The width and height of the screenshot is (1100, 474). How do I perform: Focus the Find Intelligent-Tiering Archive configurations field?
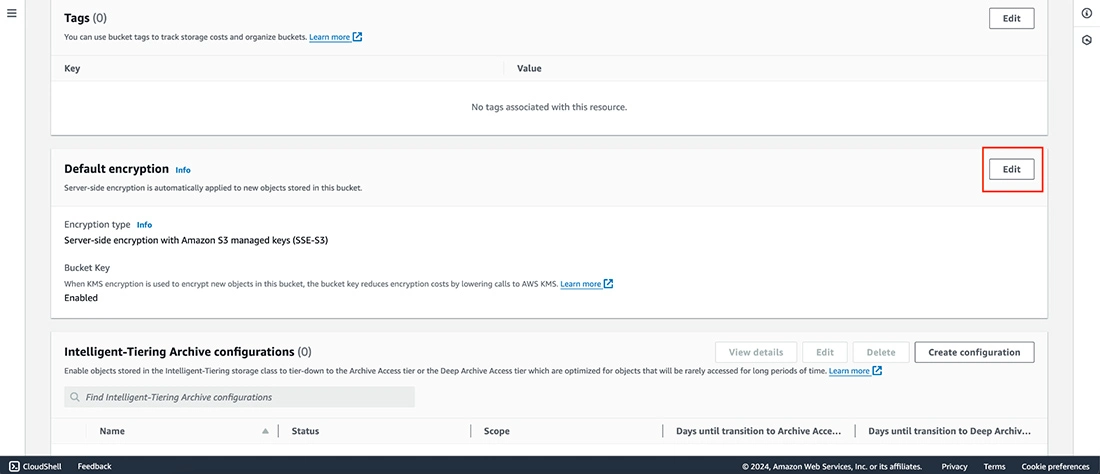(x=239, y=397)
